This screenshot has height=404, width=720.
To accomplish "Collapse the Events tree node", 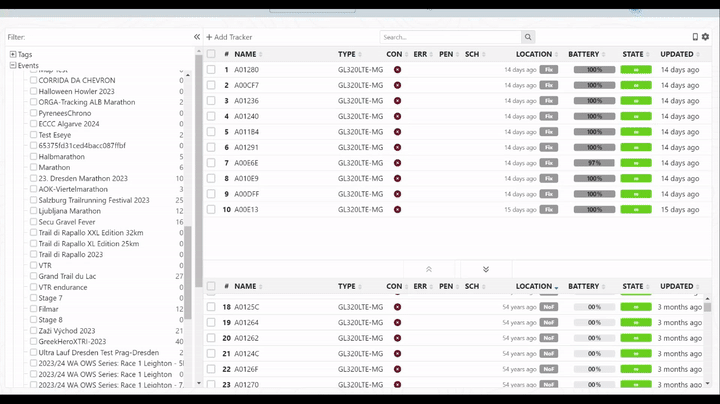I will click(x=13, y=66).
